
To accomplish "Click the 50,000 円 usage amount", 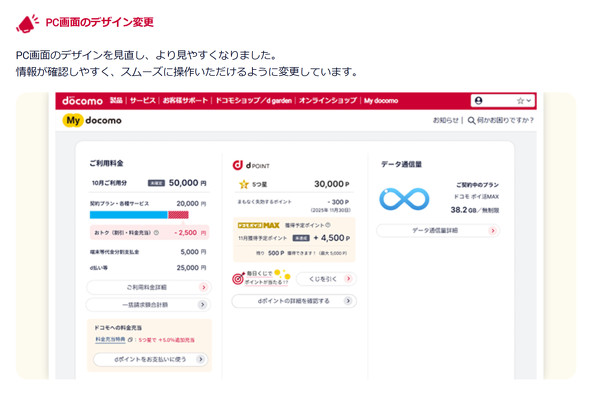I will point(187,183).
